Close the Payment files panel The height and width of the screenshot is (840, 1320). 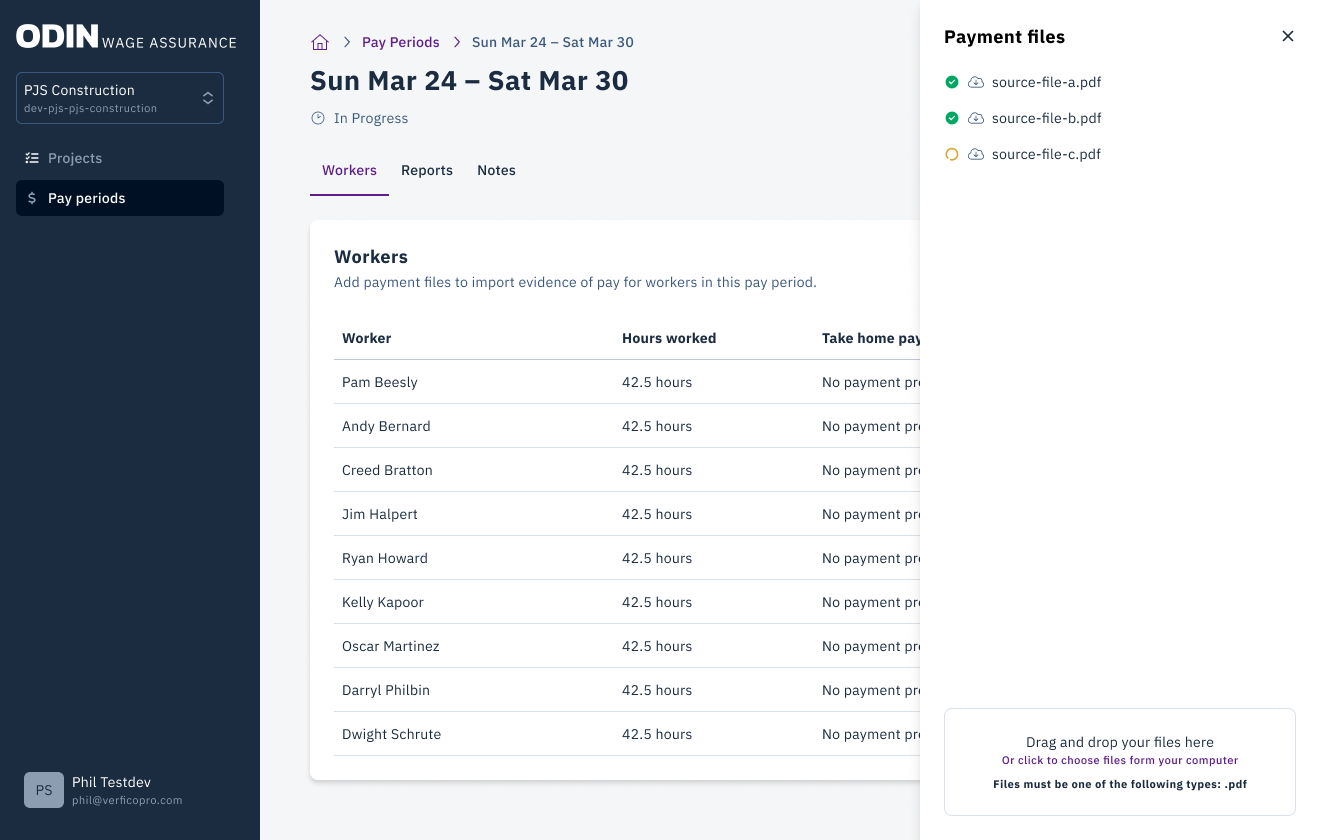point(1288,35)
